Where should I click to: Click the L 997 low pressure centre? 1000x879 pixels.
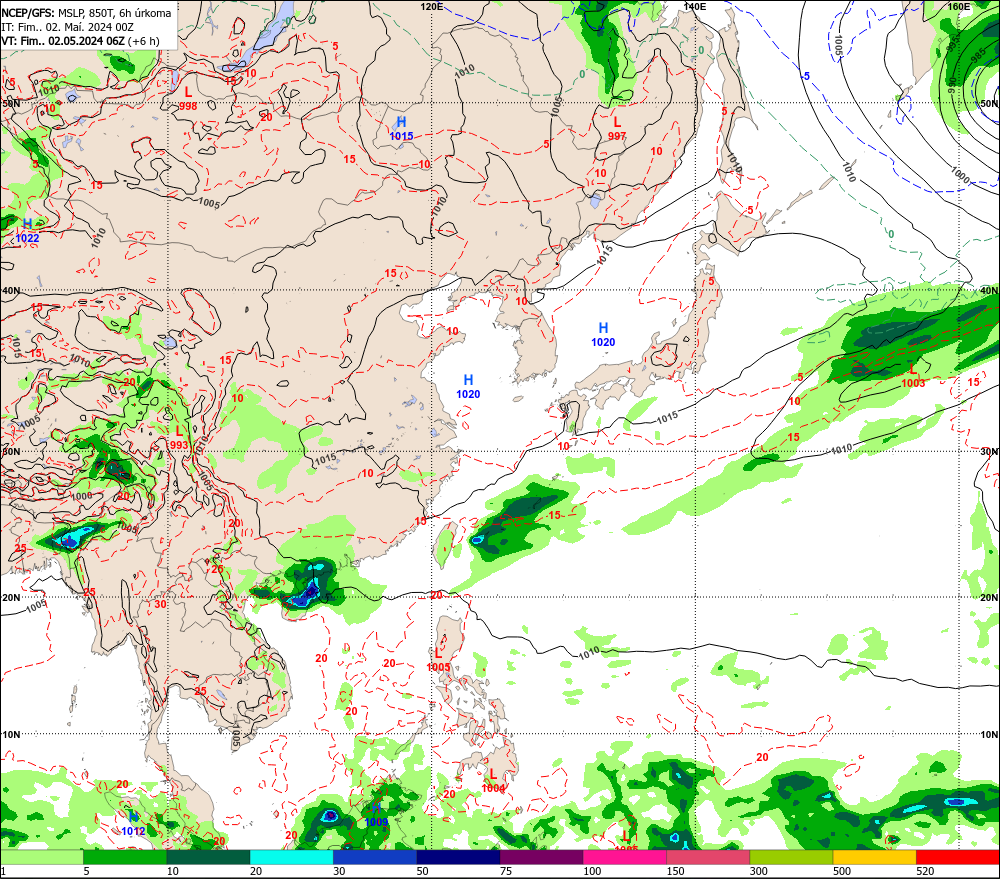click(617, 128)
